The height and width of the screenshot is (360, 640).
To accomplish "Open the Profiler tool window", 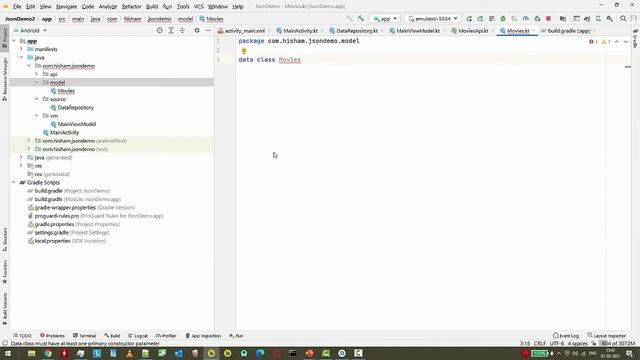I will tap(166, 336).
